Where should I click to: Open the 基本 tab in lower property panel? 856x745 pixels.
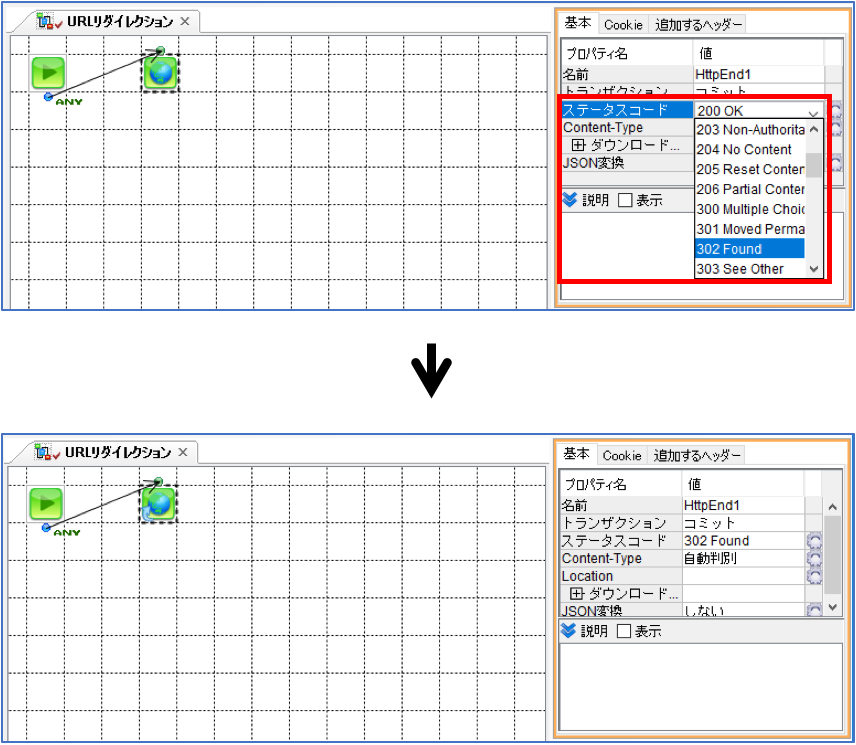pos(576,454)
